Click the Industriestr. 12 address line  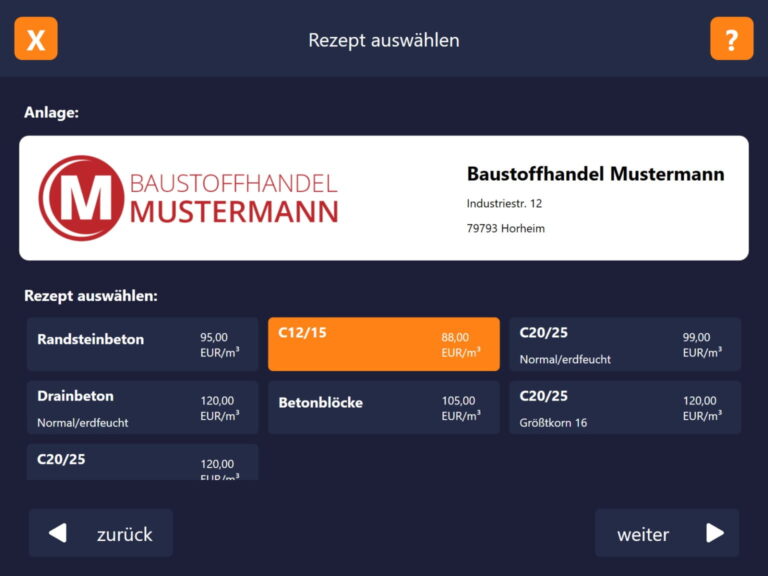click(504, 203)
